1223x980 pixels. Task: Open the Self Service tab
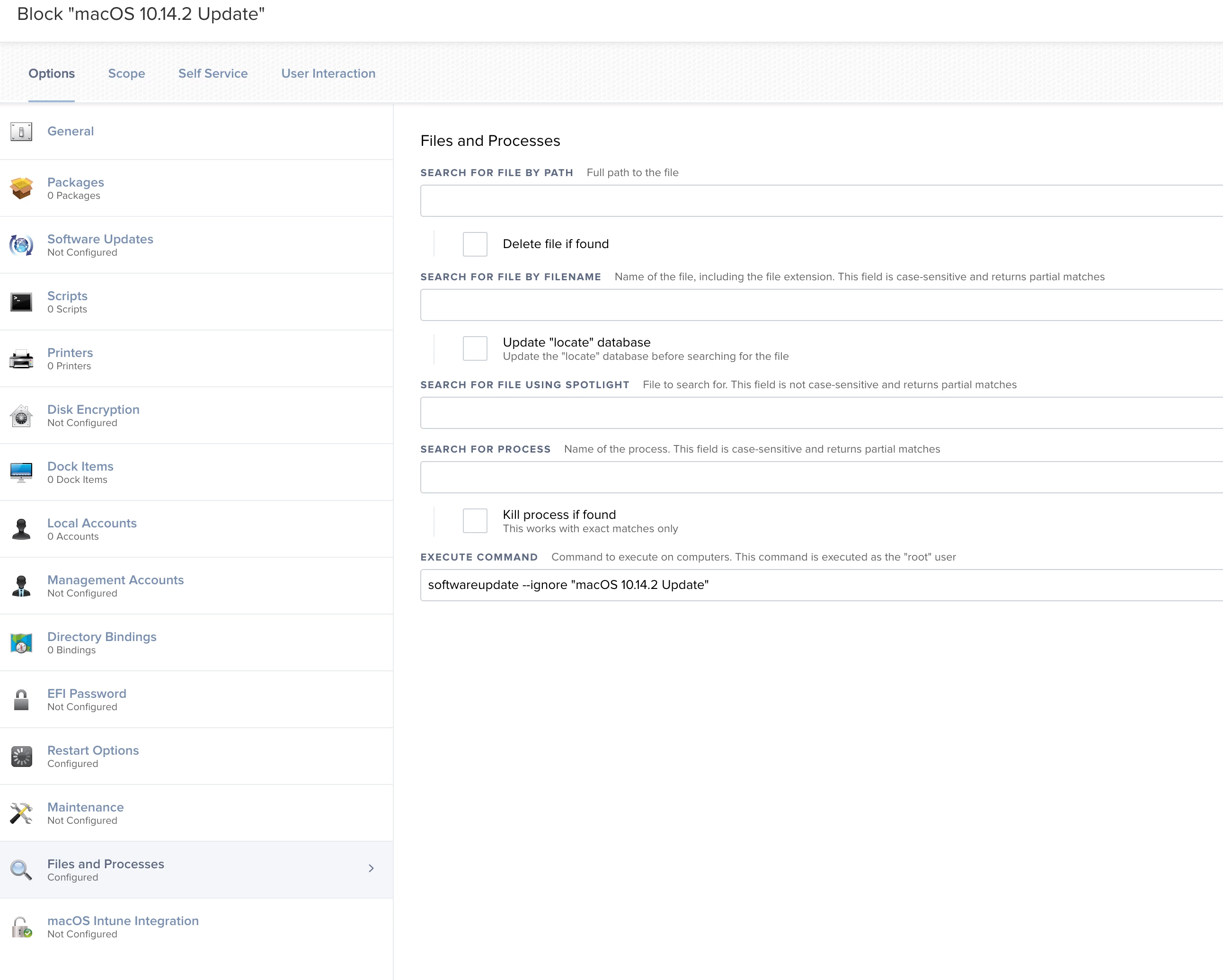pos(213,74)
